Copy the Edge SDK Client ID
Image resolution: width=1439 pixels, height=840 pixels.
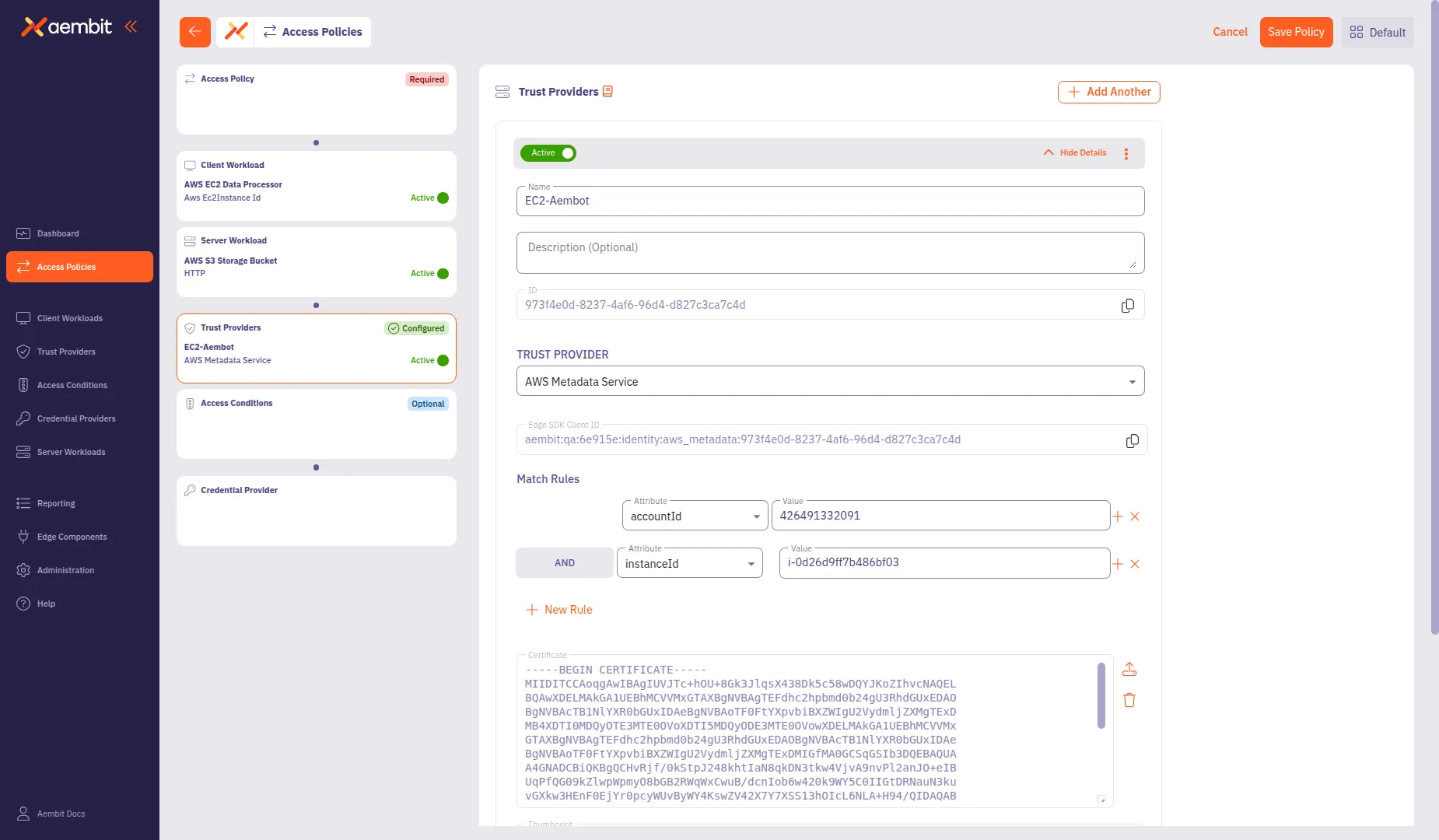pos(1132,440)
